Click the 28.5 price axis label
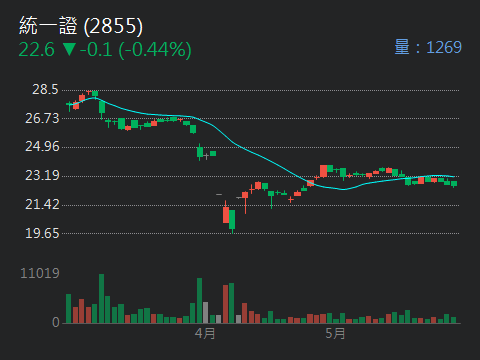480x360 pixels. pos(45,90)
